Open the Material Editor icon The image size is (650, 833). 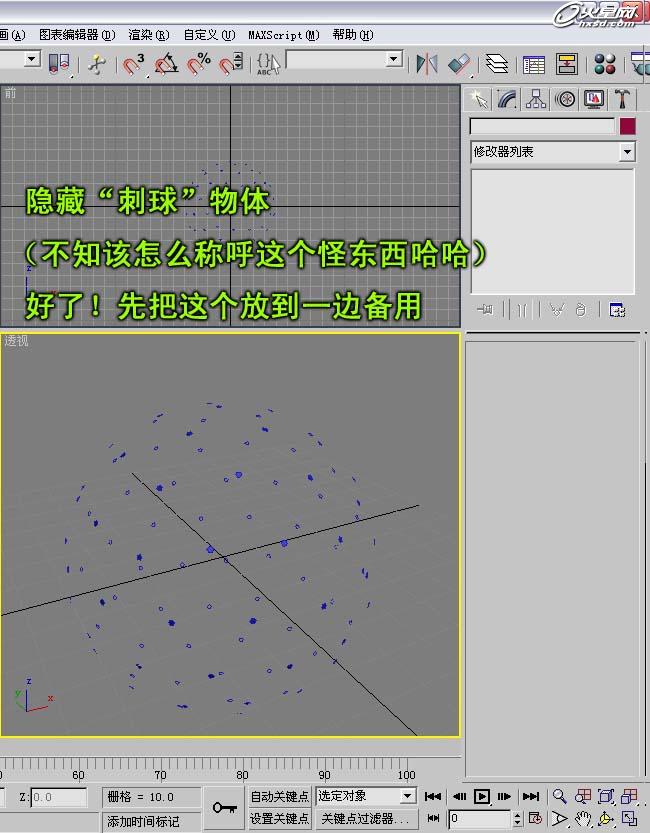pos(604,64)
